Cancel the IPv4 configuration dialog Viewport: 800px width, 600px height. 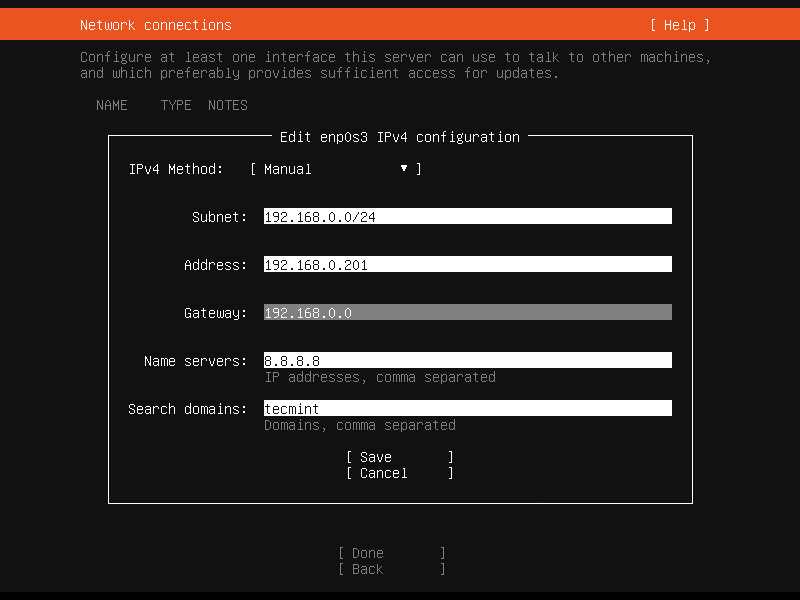pos(399,473)
